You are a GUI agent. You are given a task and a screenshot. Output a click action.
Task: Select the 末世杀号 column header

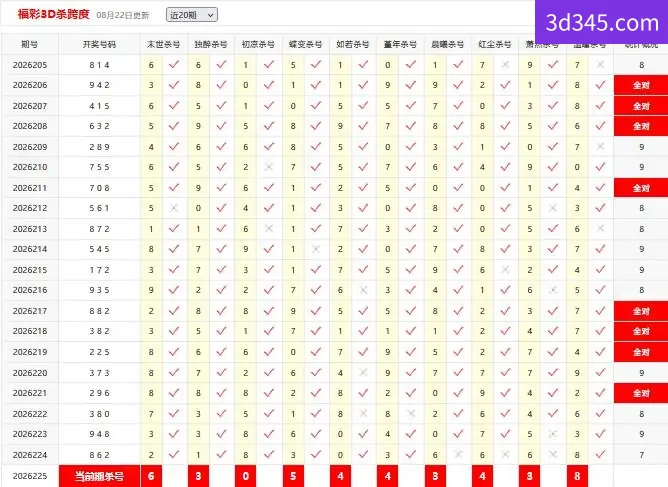click(163, 44)
